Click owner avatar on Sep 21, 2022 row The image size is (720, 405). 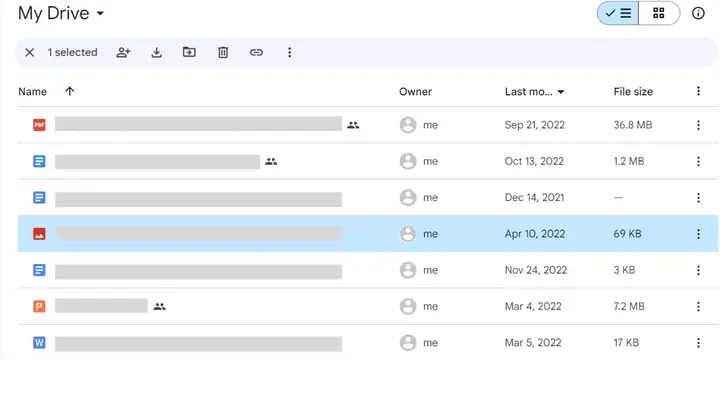tap(408, 125)
